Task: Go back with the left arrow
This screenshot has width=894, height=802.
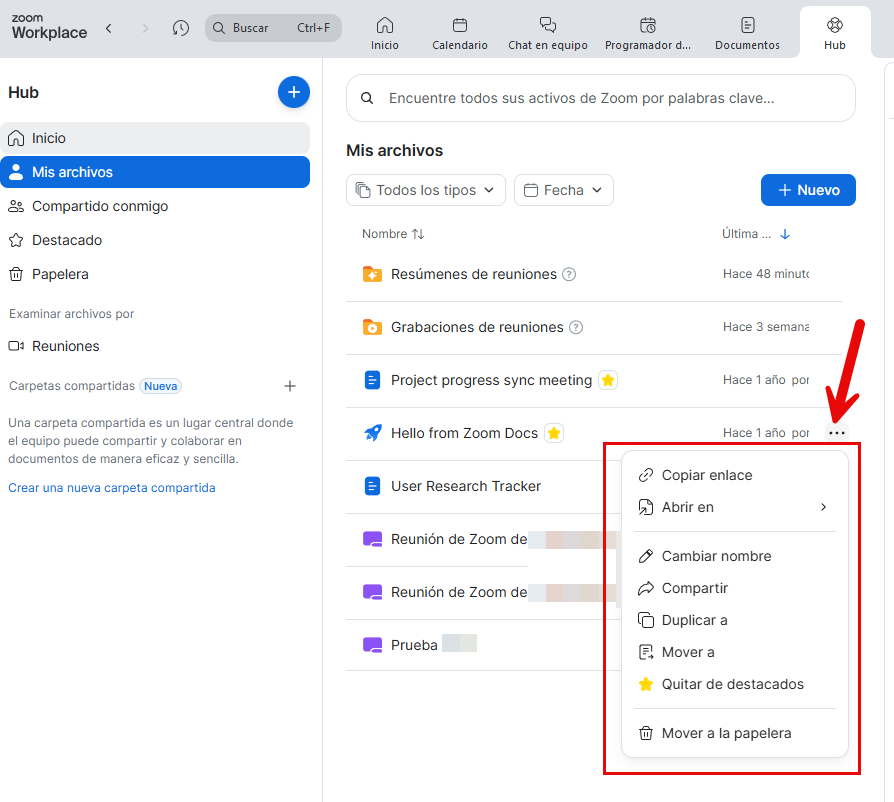Action: pos(108,28)
